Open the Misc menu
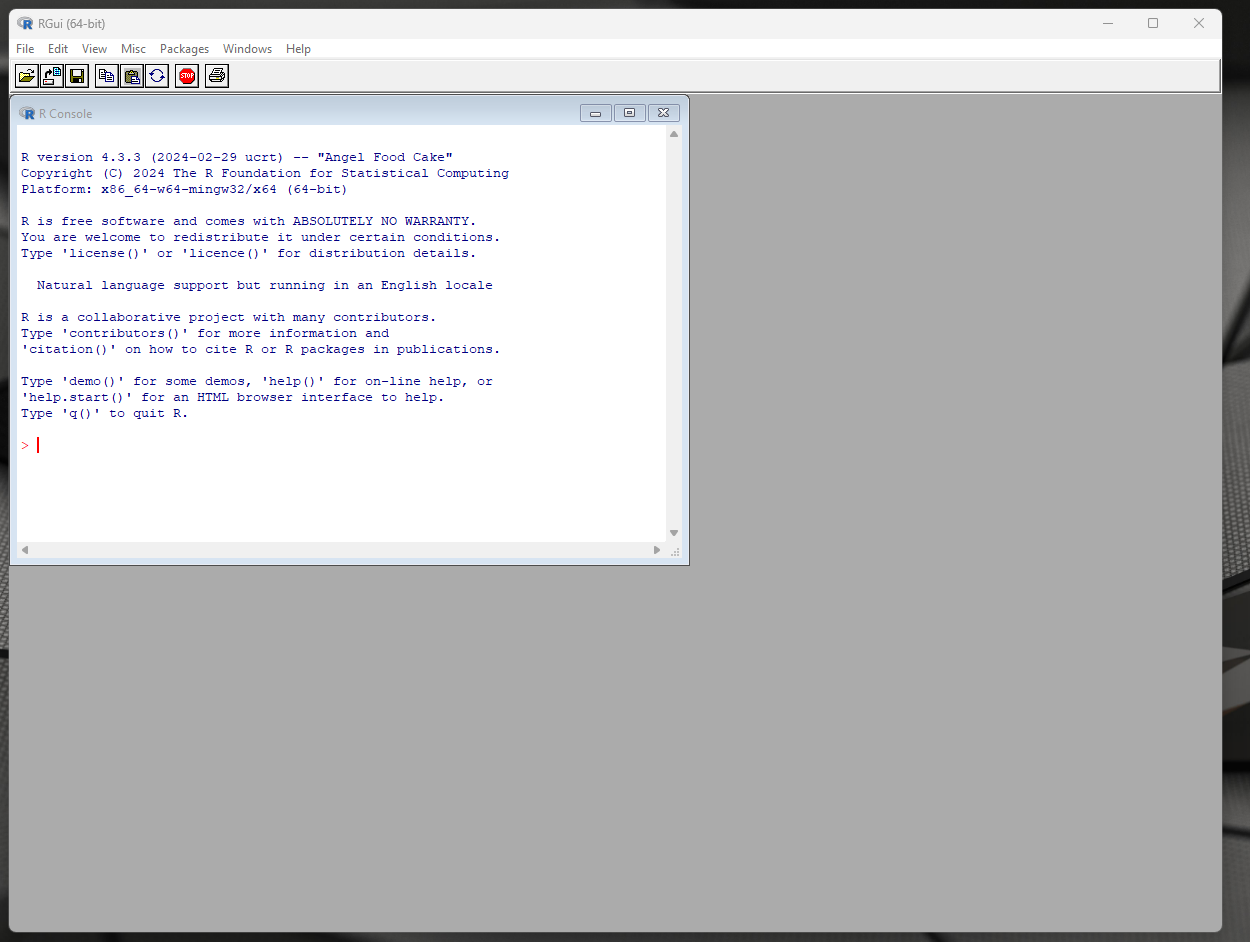This screenshot has height=942, width=1250. coord(133,48)
